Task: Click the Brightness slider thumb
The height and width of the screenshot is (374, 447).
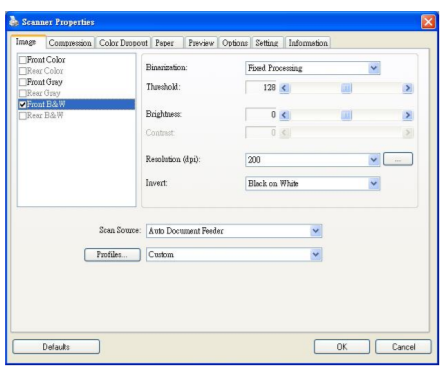Action: pyautogui.click(x=346, y=115)
